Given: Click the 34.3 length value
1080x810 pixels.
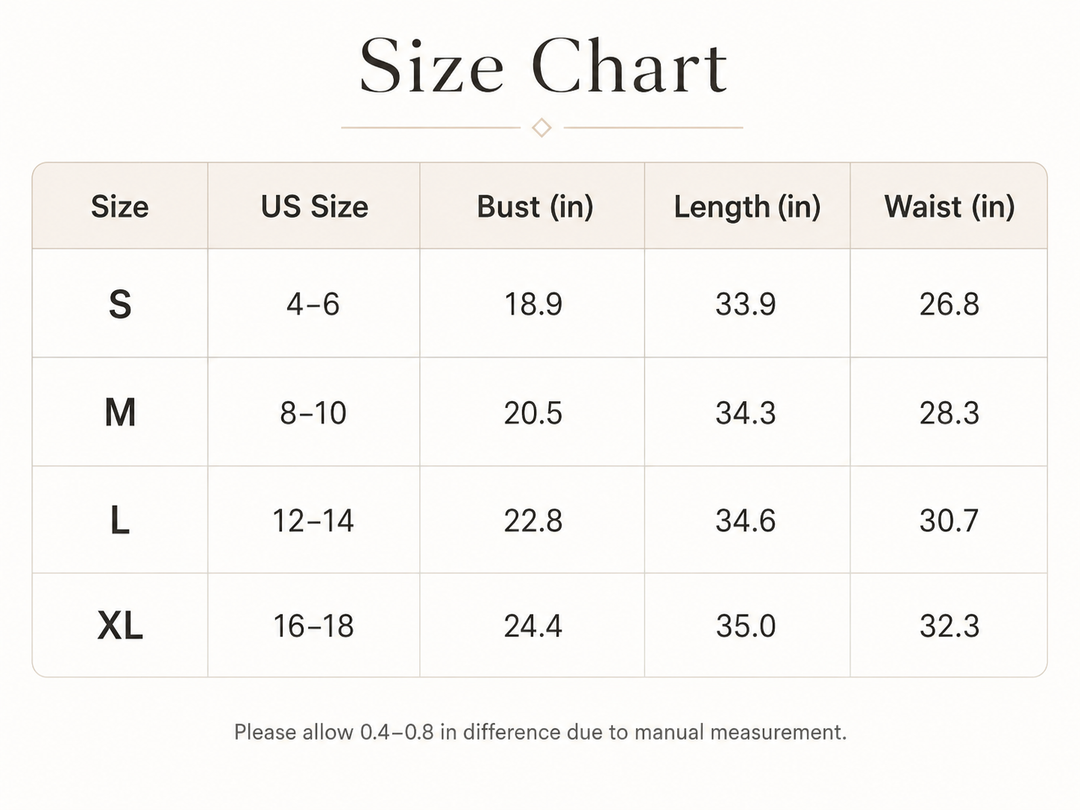Looking at the screenshot, I should click(746, 413).
